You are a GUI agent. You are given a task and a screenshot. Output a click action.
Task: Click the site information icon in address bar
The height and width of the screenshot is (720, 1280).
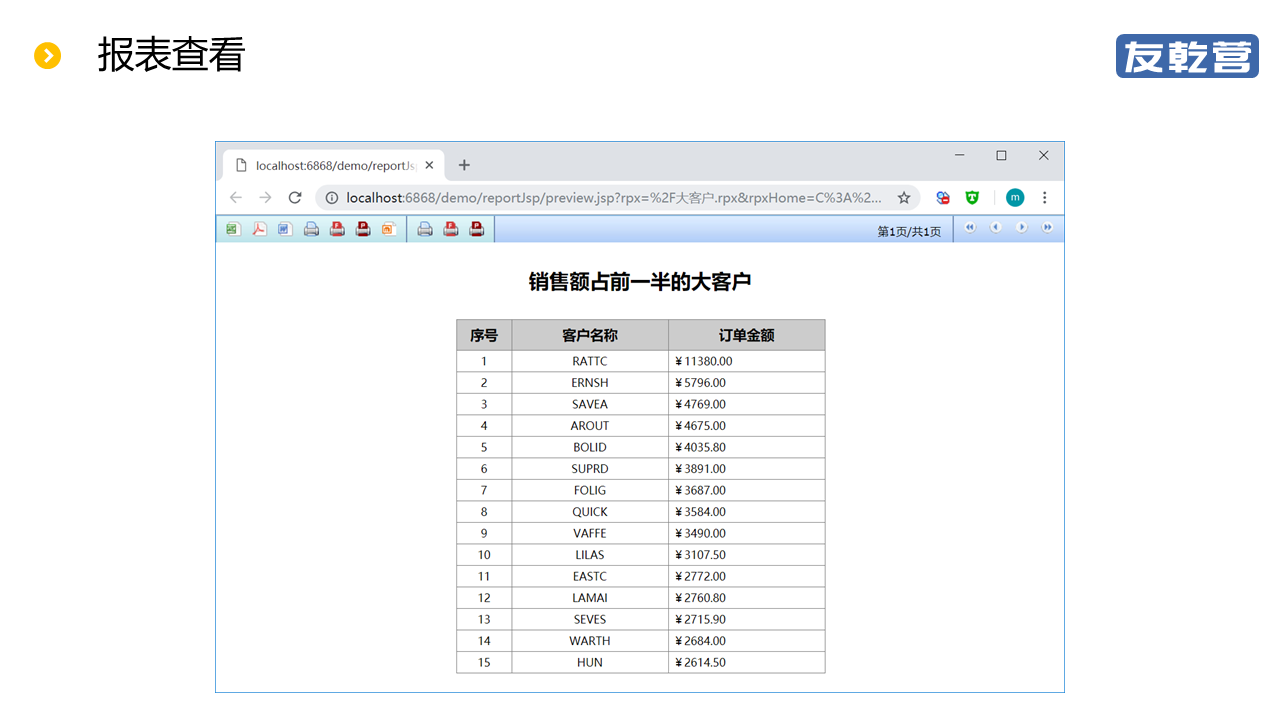(x=332, y=198)
